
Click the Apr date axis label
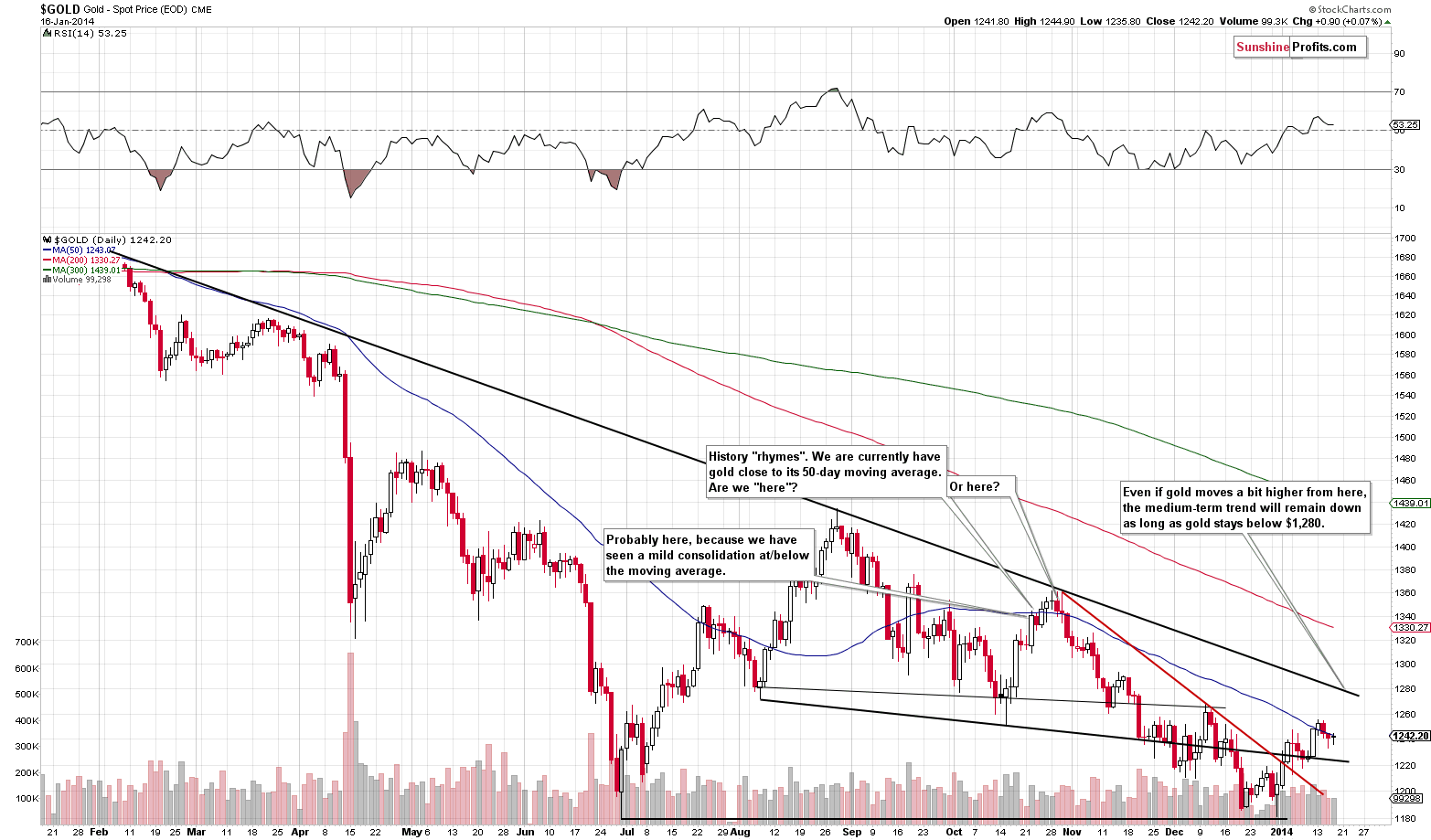(x=300, y=833)
